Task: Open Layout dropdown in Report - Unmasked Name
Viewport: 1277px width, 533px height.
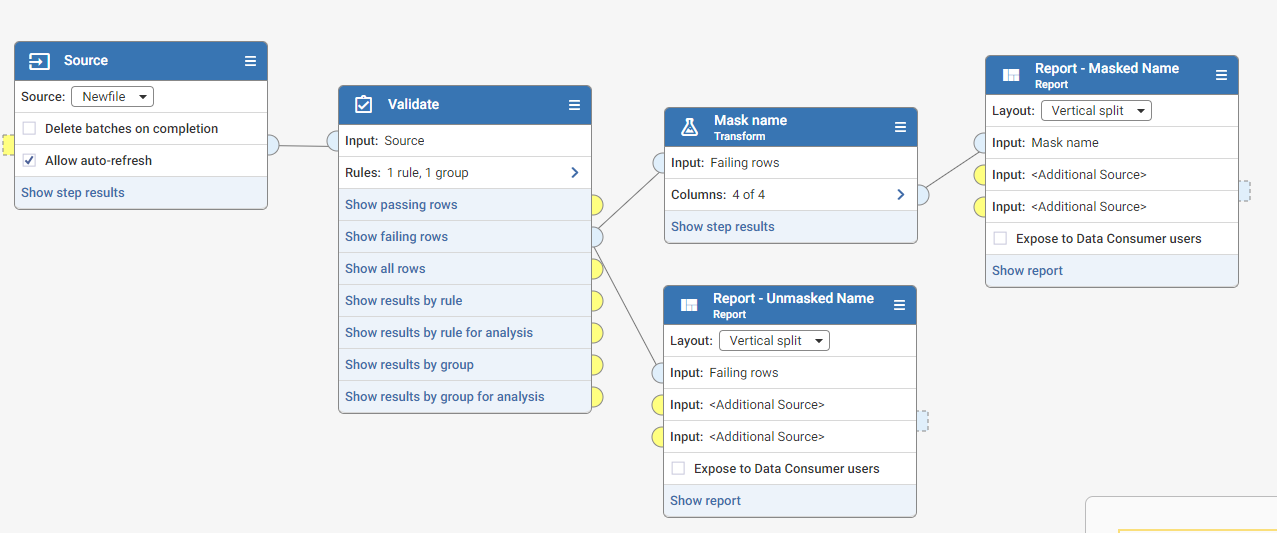Action: point(774,341)
